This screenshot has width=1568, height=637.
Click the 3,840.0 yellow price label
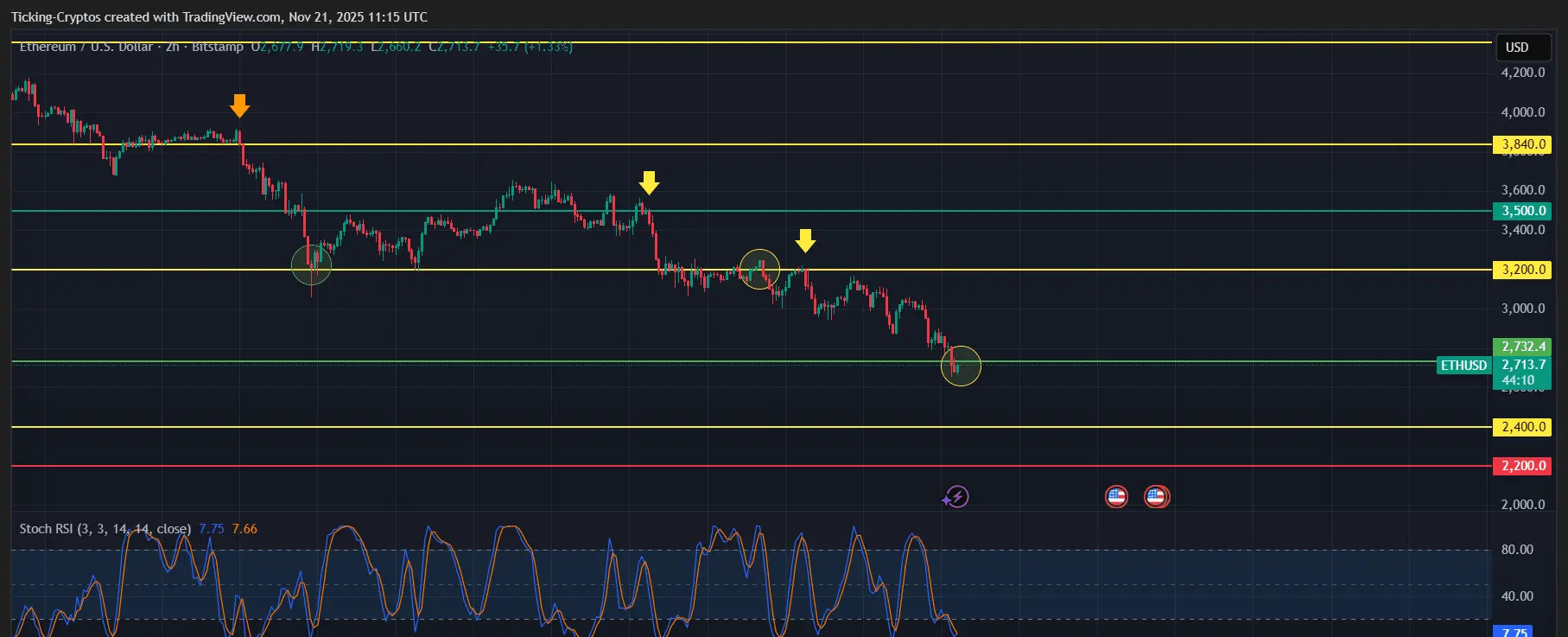(x=1522, y=144)
